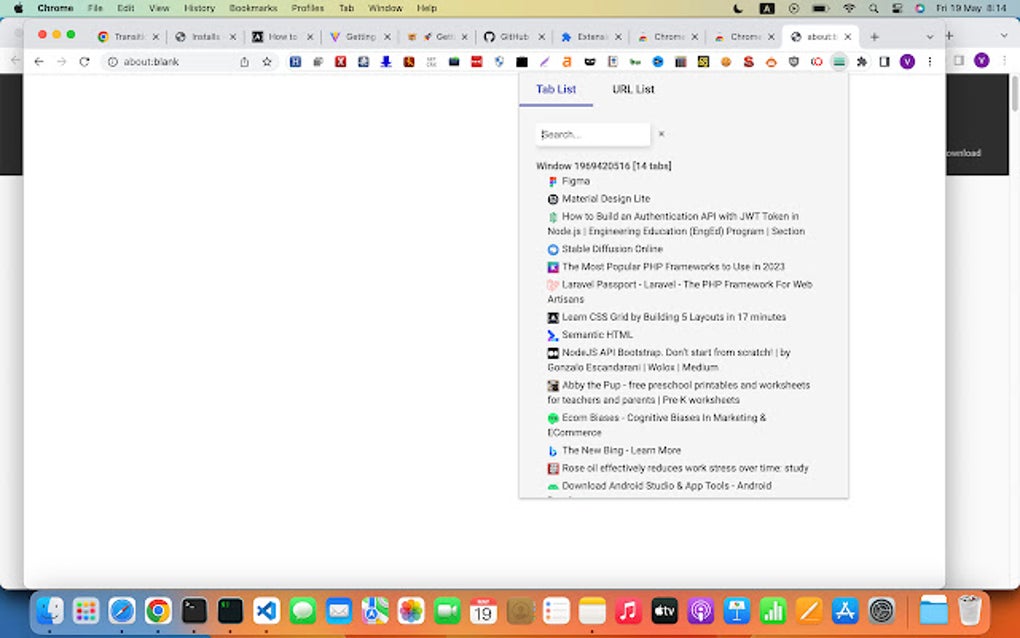Open the Learn CSS Grid tab entry

[x=673, y=316]
